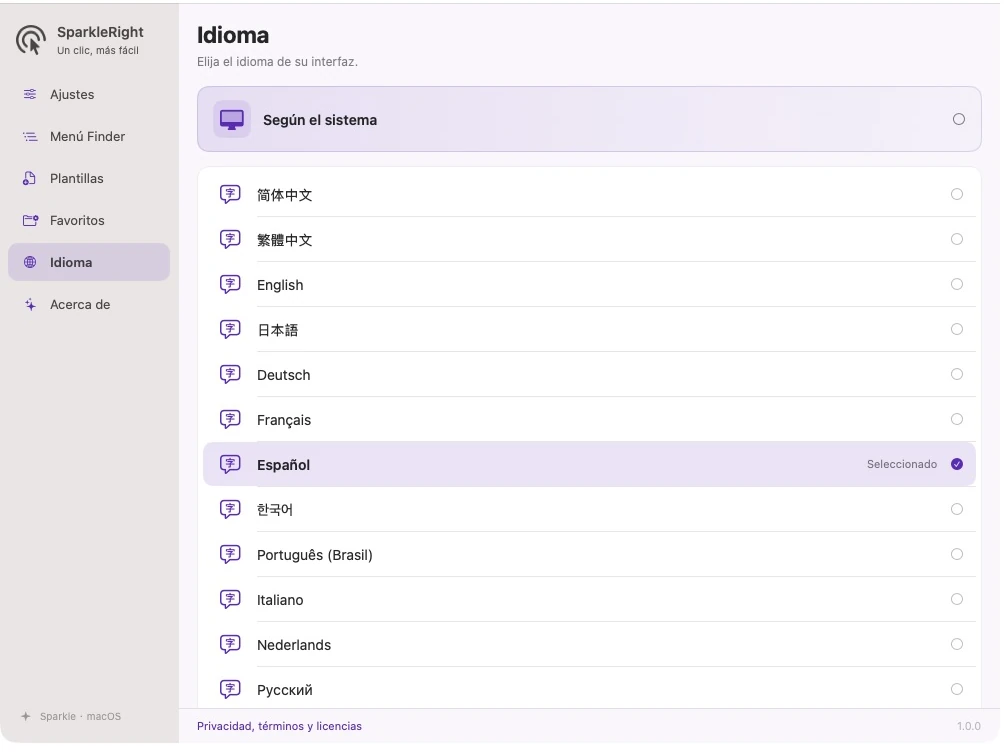Select the 繁體中文 radio button
The image size is (1008, 755).
click(957, 239)
